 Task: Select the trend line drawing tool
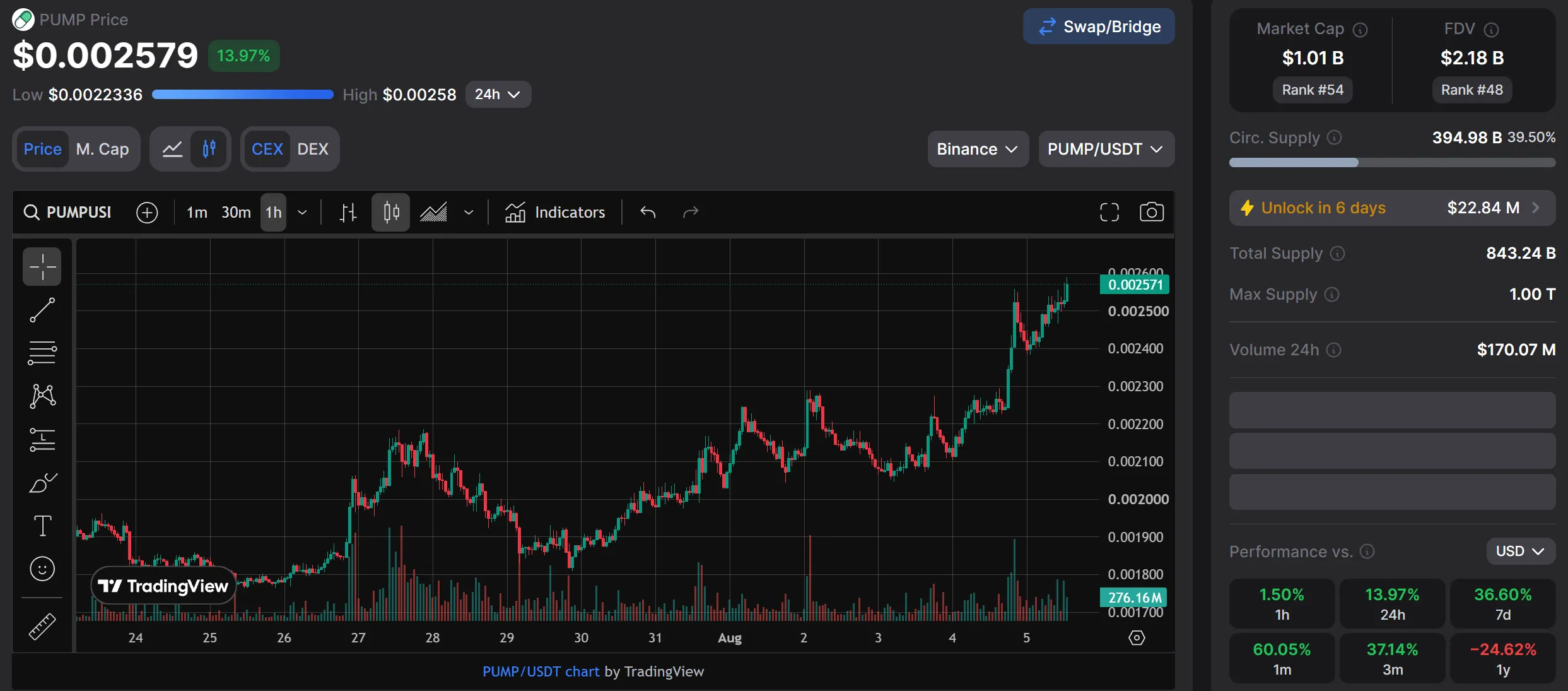[x=42, y=310]
